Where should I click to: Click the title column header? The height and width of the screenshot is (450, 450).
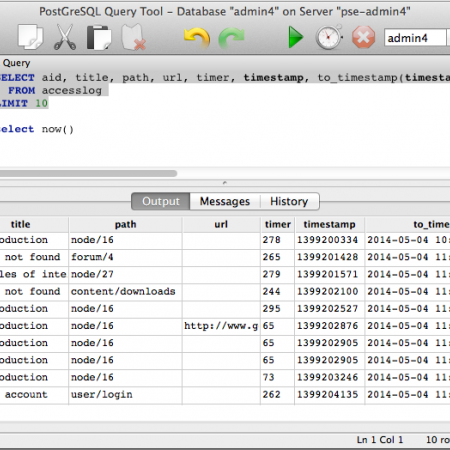[x=34, y=224]
